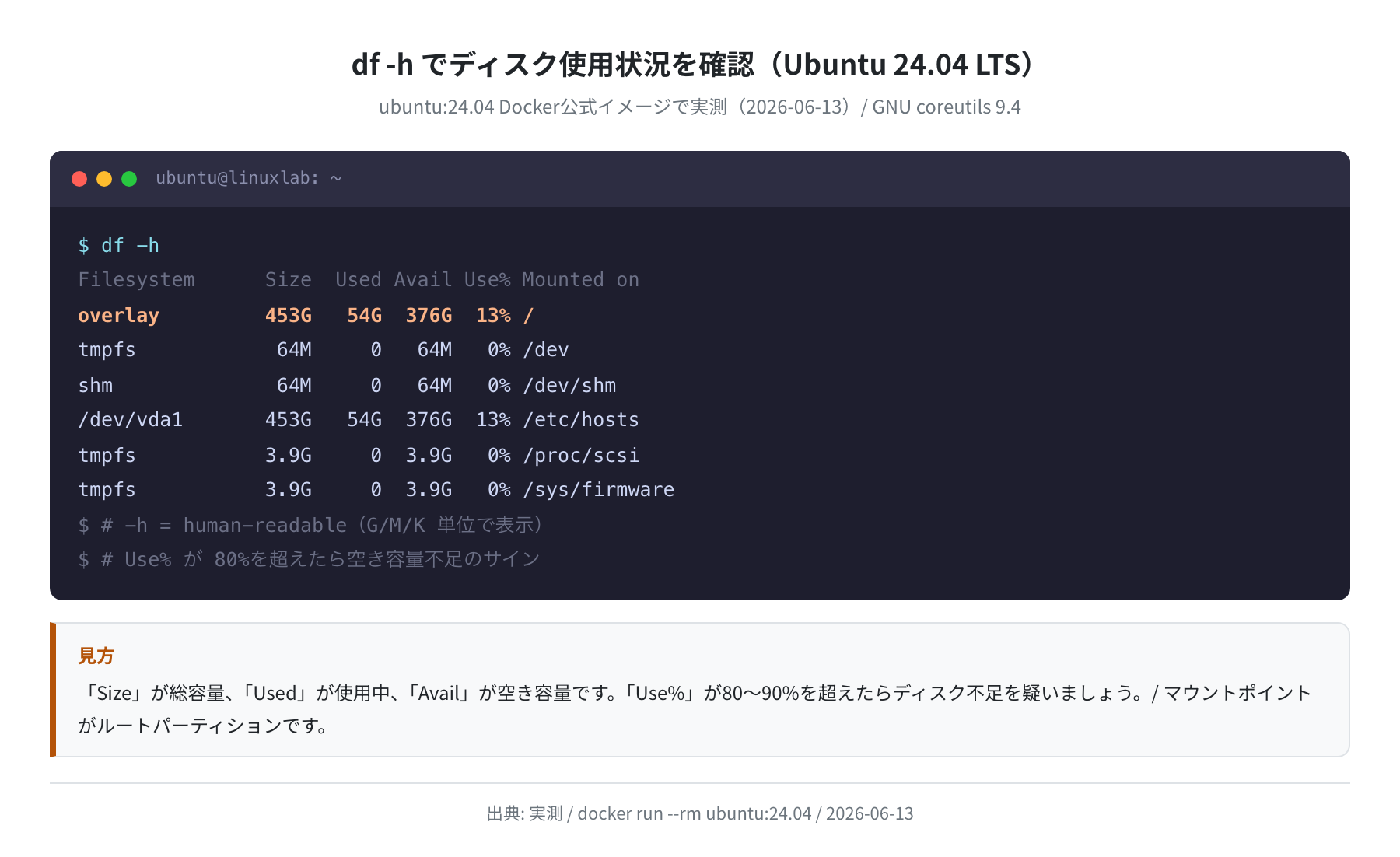Click the main heading 'df -h でディスク使用状況を確認'

point(695,65)
